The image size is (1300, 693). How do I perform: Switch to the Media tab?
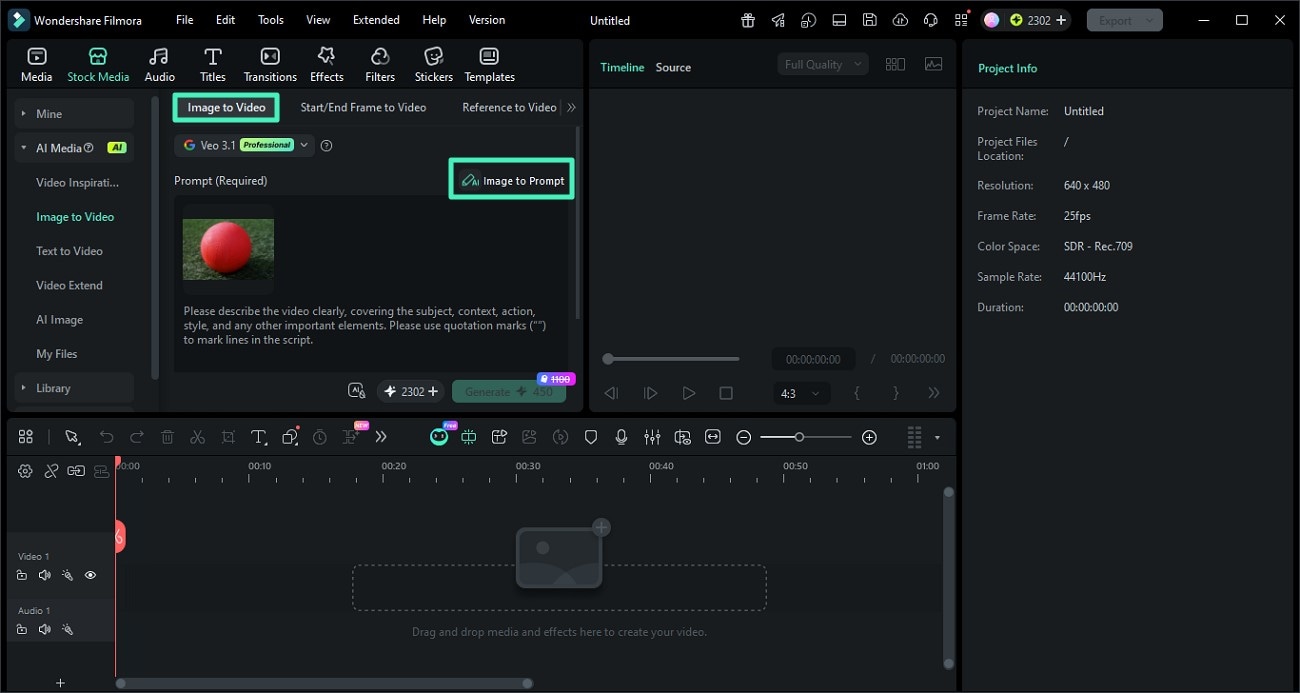pyautogui.click(x=36, y=65)
